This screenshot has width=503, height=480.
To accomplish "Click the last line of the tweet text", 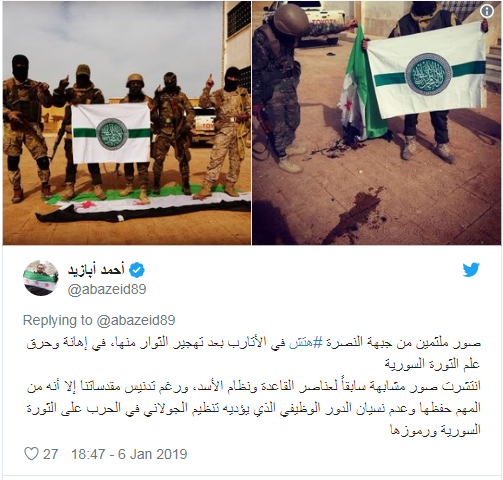I will pos(436,430).
